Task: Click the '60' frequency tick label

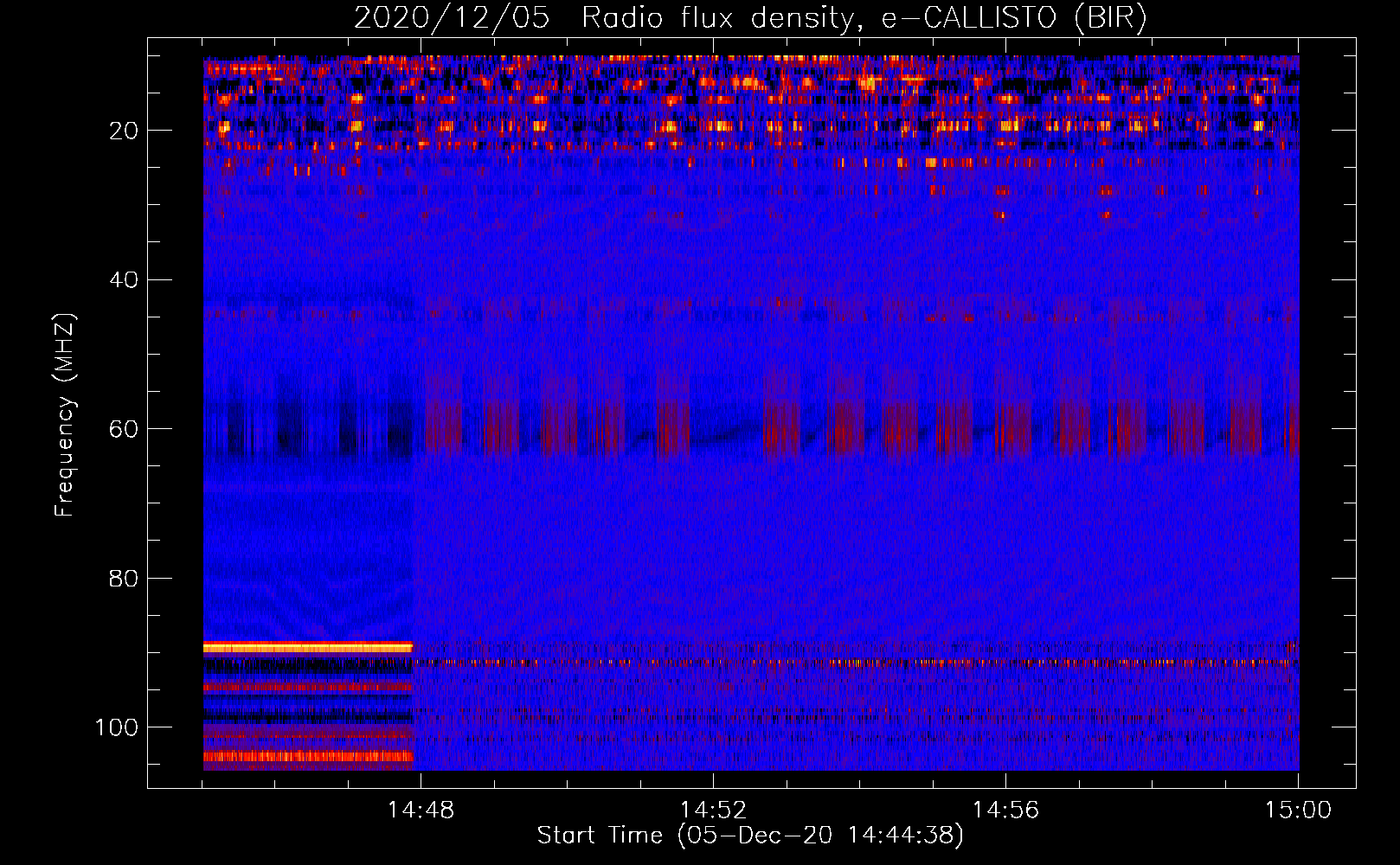Action: (x=124, y=429)
